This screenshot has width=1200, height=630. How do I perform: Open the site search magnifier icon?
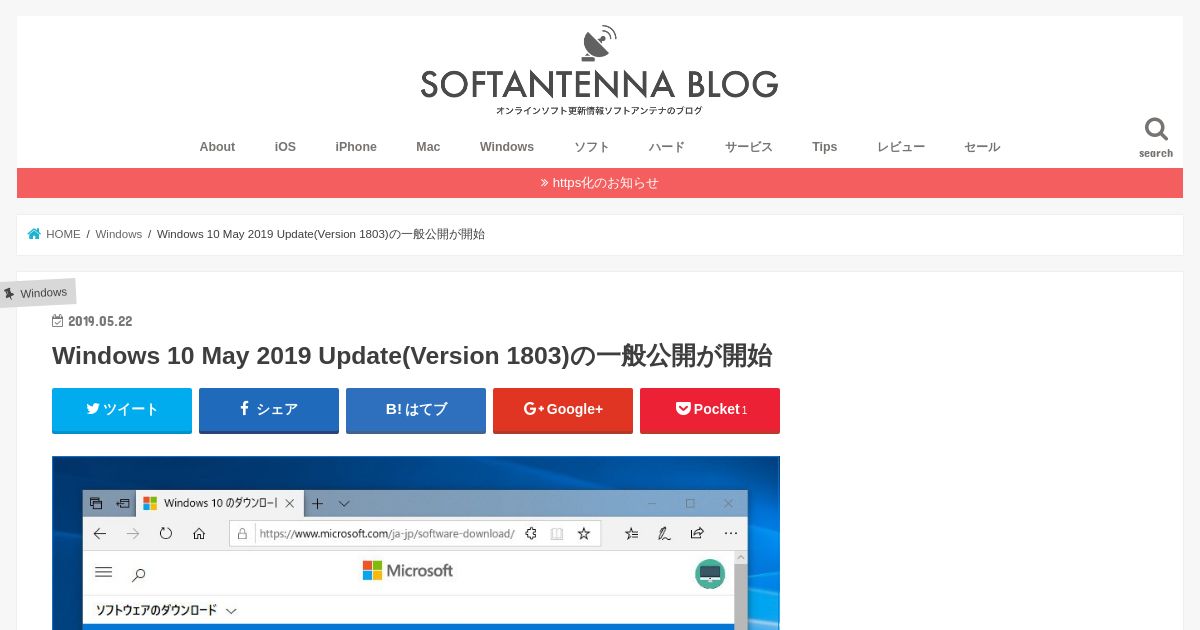click(1156, 129)
